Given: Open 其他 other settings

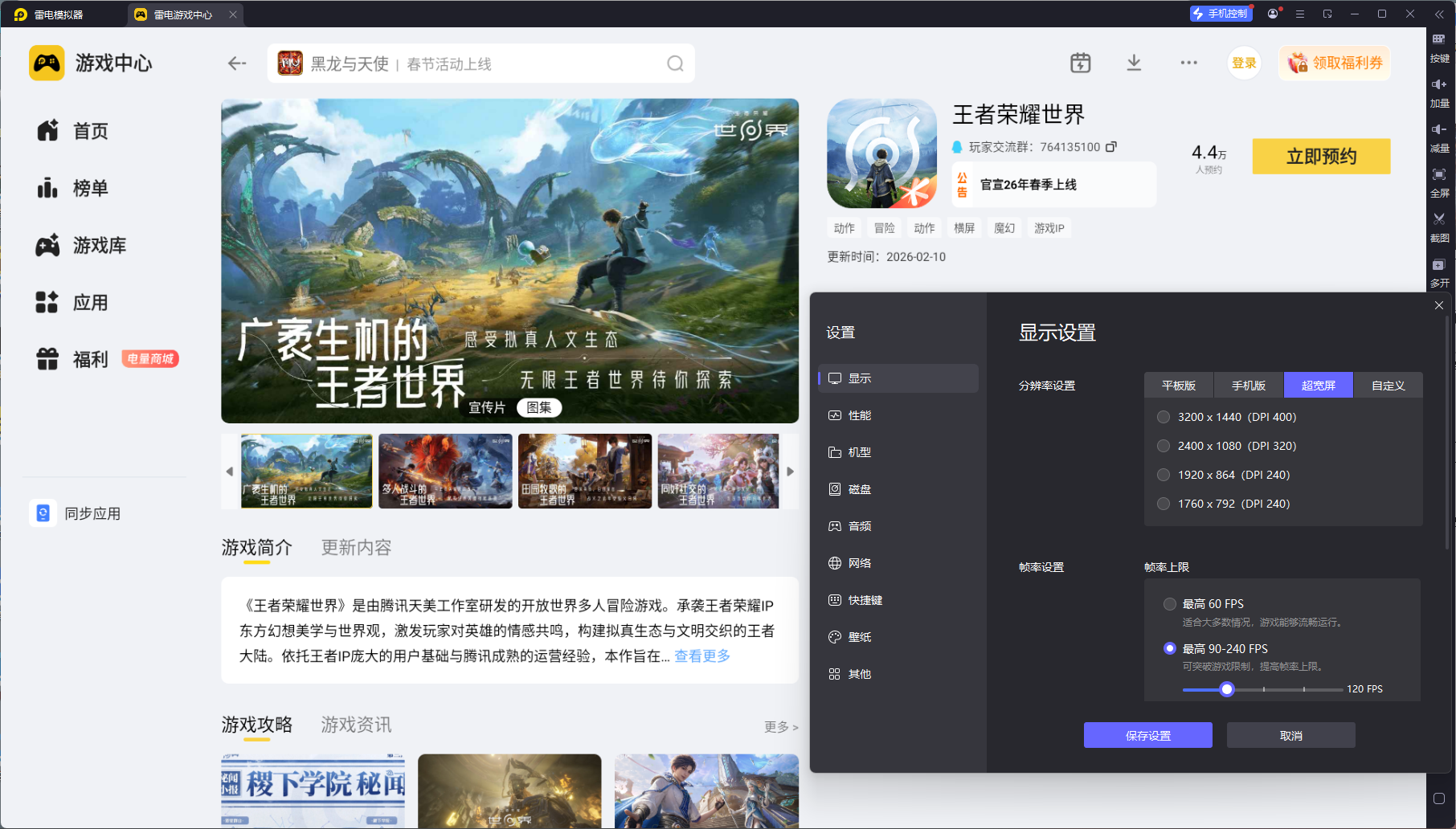Looking at the screenshot, I should point(898,674).
